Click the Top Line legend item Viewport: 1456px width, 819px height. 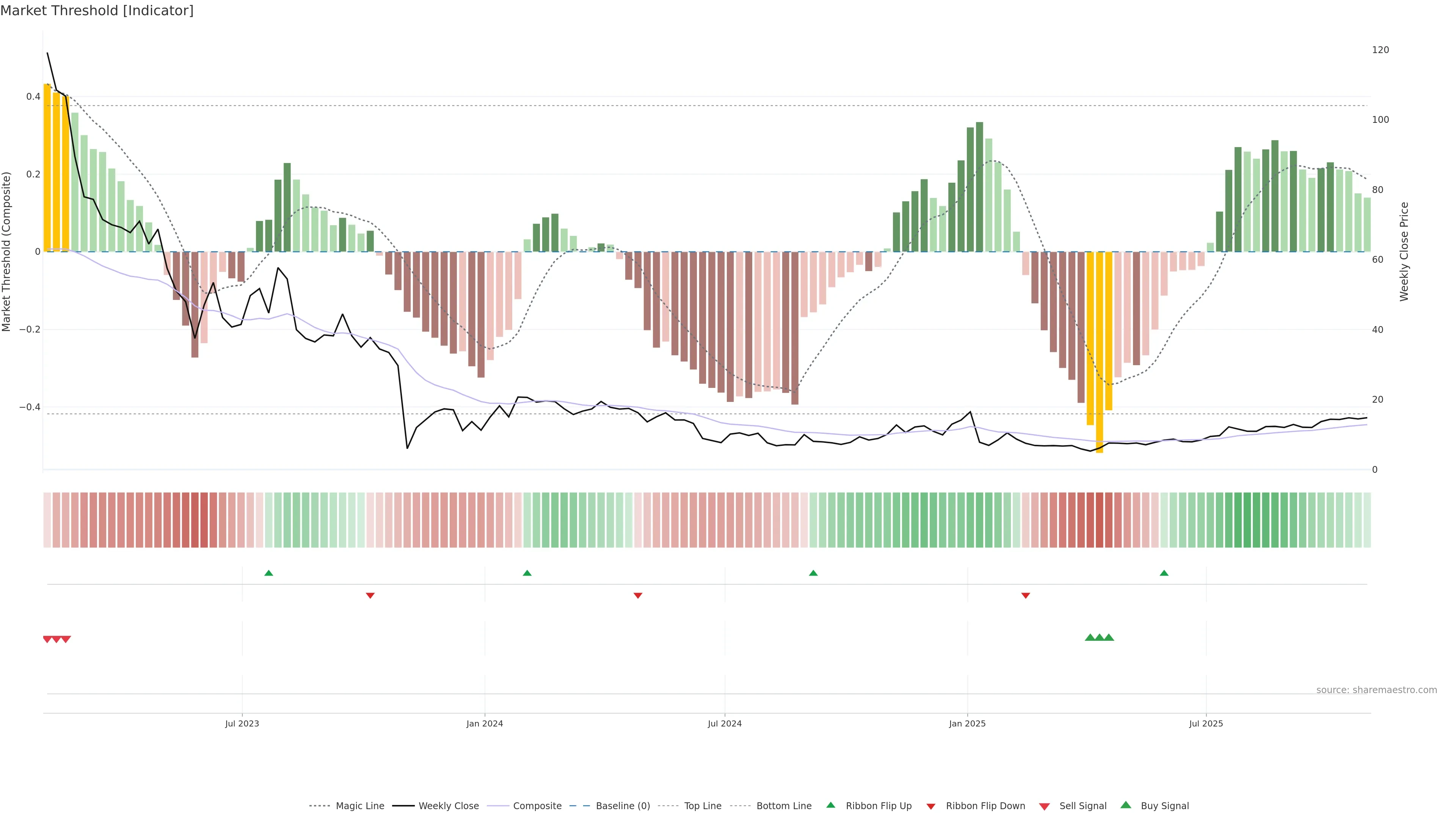point(703,806)
